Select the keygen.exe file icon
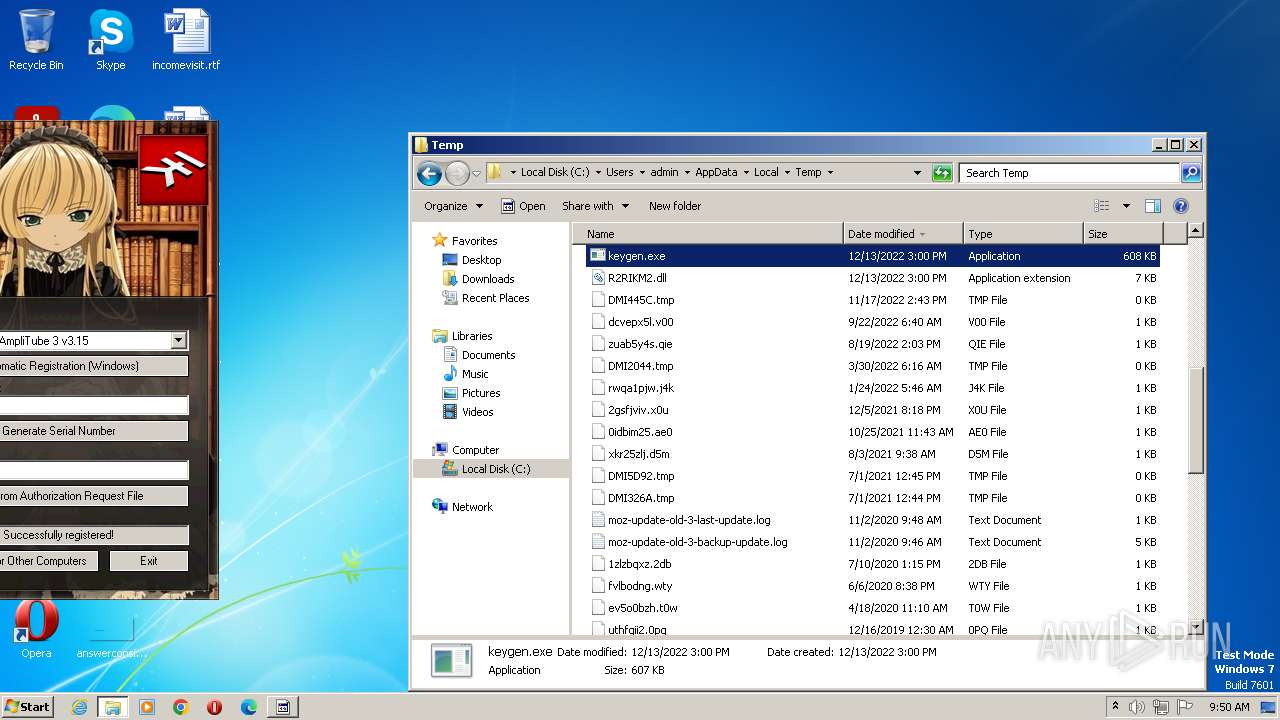 [598, 256]
